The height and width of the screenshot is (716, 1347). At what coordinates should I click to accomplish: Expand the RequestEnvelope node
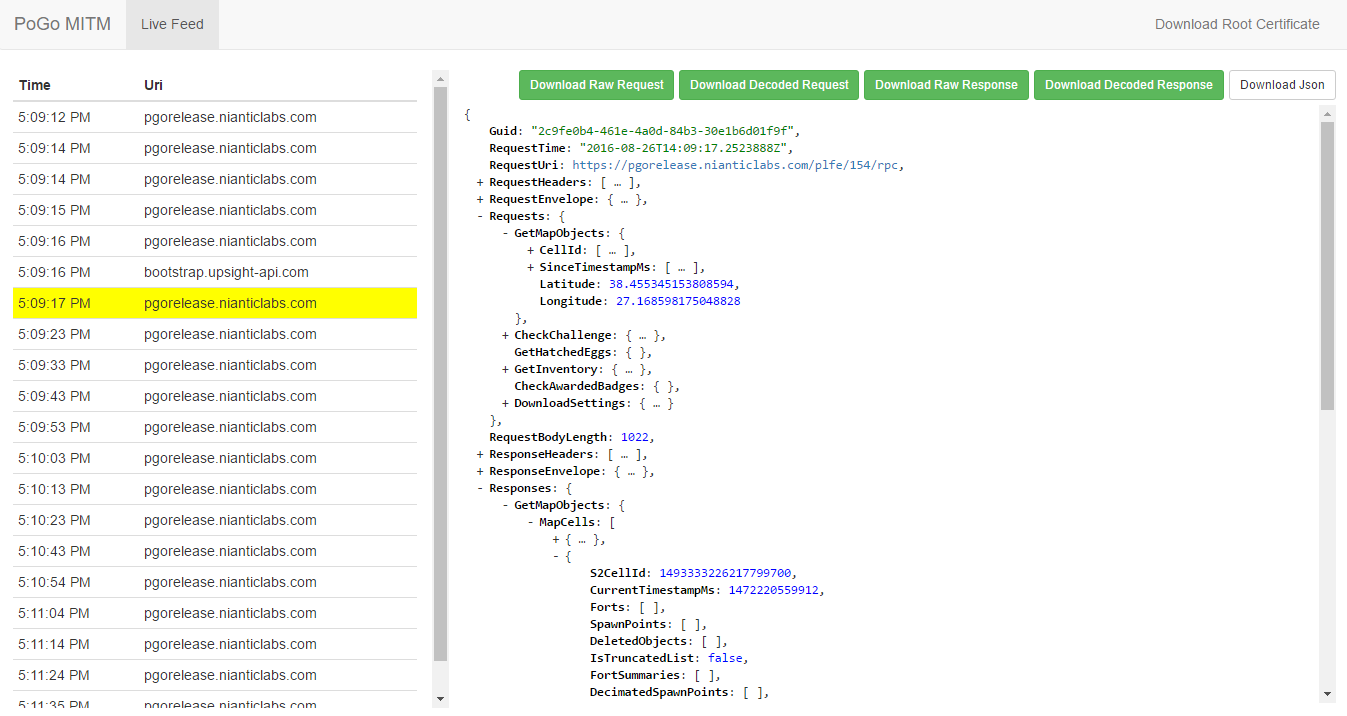click(480, 199)
